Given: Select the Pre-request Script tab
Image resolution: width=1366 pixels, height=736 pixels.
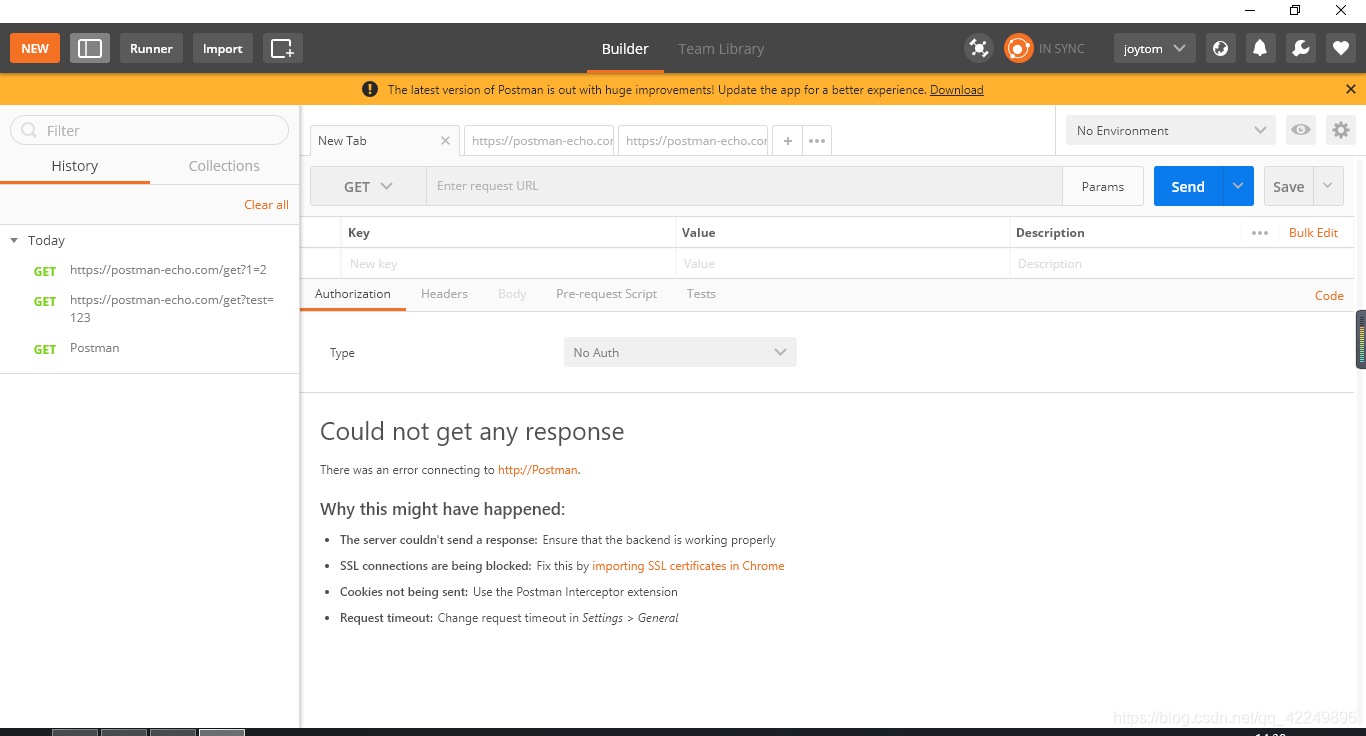Looking at the screenshot, I should tap(606, 294).
